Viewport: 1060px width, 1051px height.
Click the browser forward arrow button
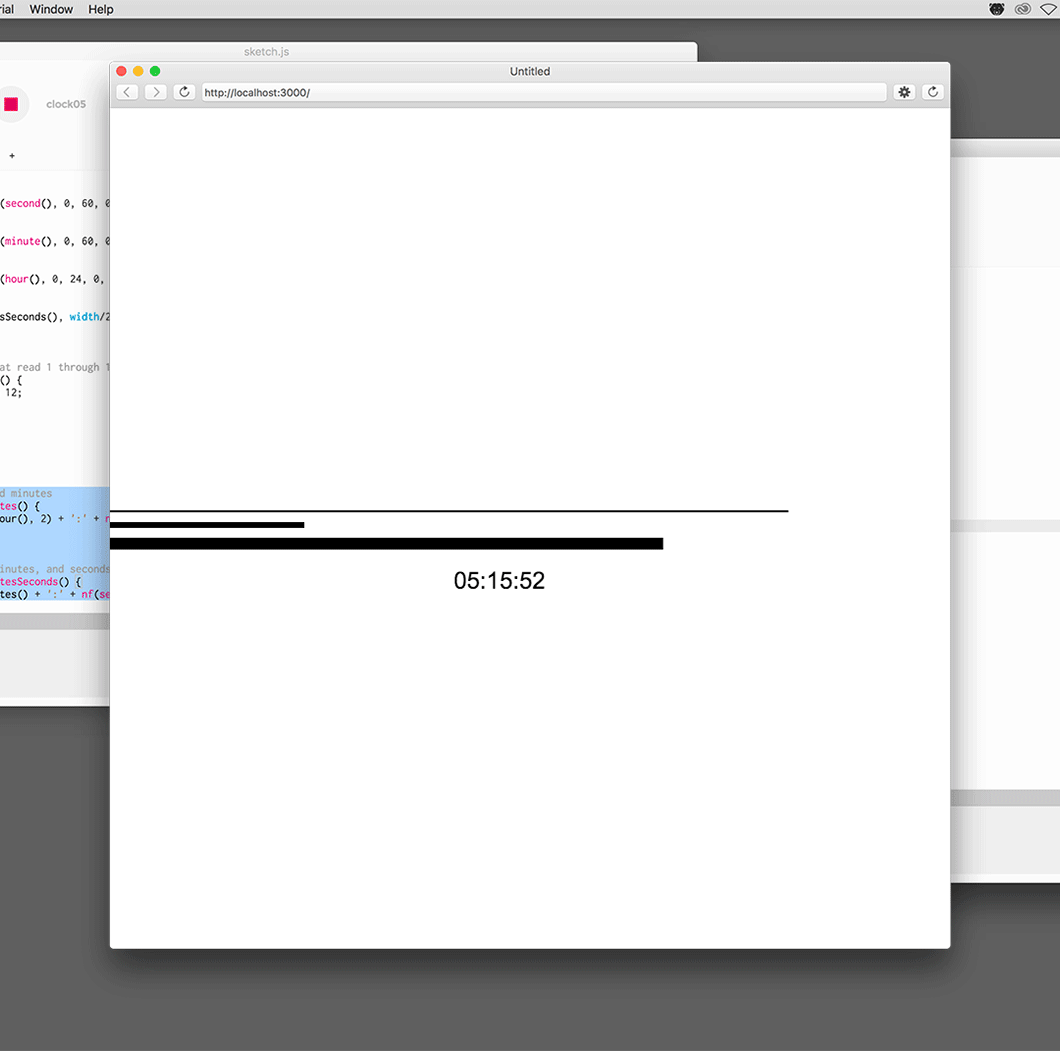pyautogui.click(x=155, y=92)
